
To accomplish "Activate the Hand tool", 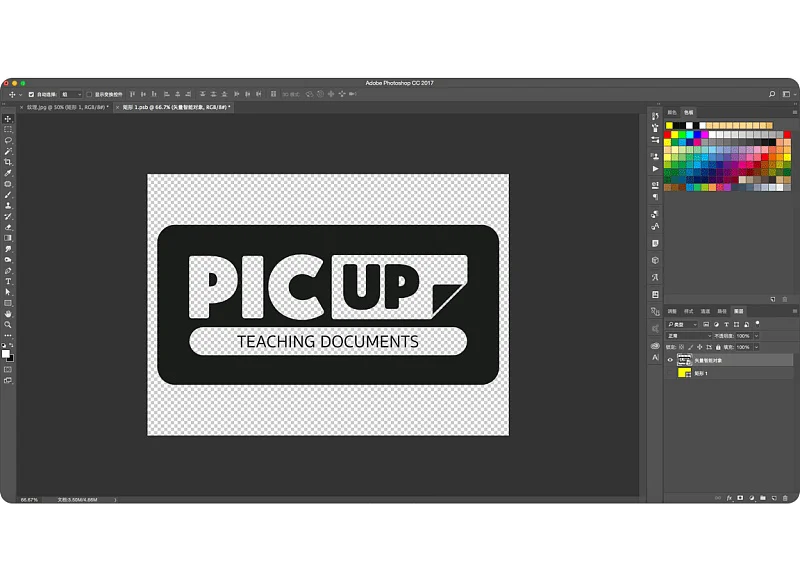I will click(8, 314).
